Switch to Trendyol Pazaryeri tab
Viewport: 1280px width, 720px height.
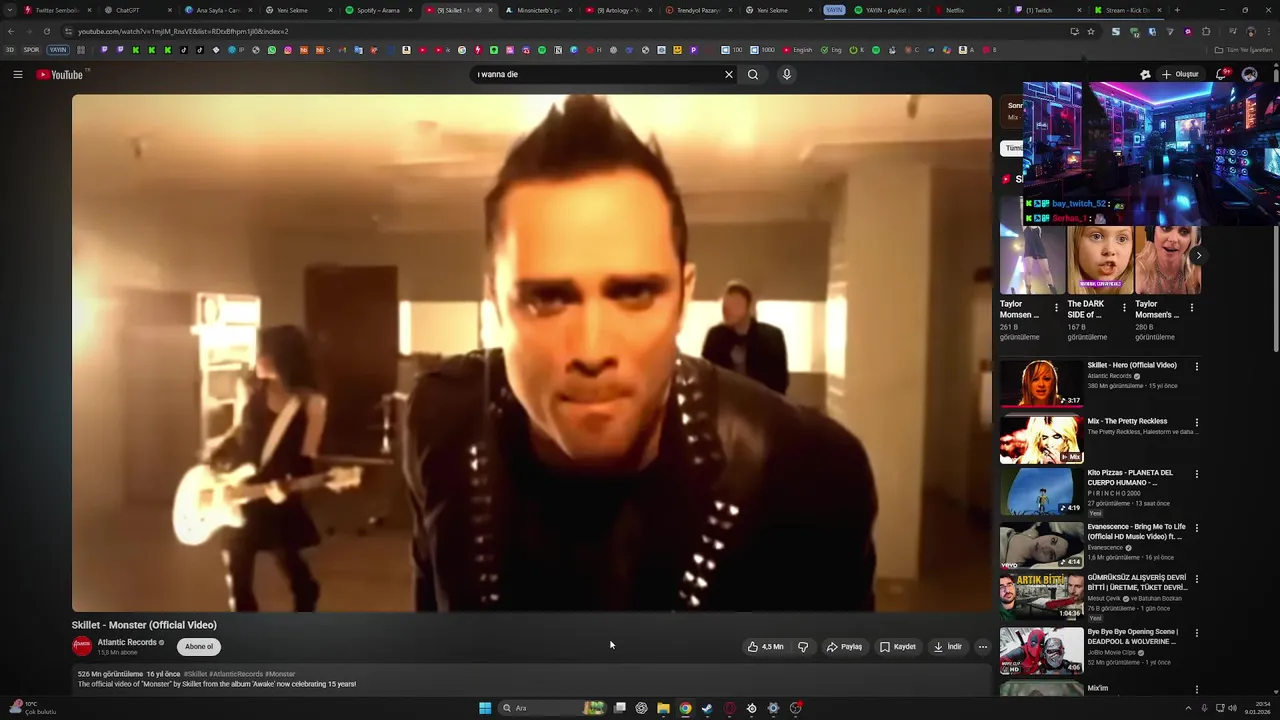point(698,10)
